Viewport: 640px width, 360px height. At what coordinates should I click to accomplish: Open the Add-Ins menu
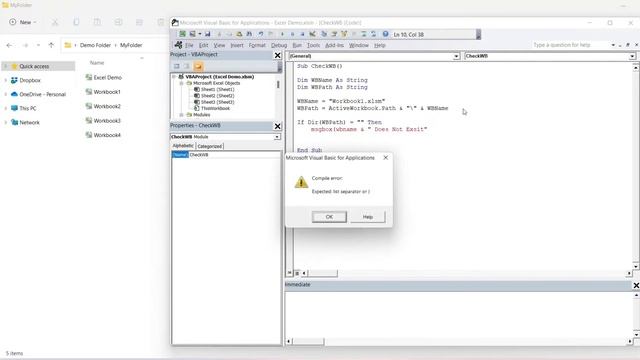(334, 45)
